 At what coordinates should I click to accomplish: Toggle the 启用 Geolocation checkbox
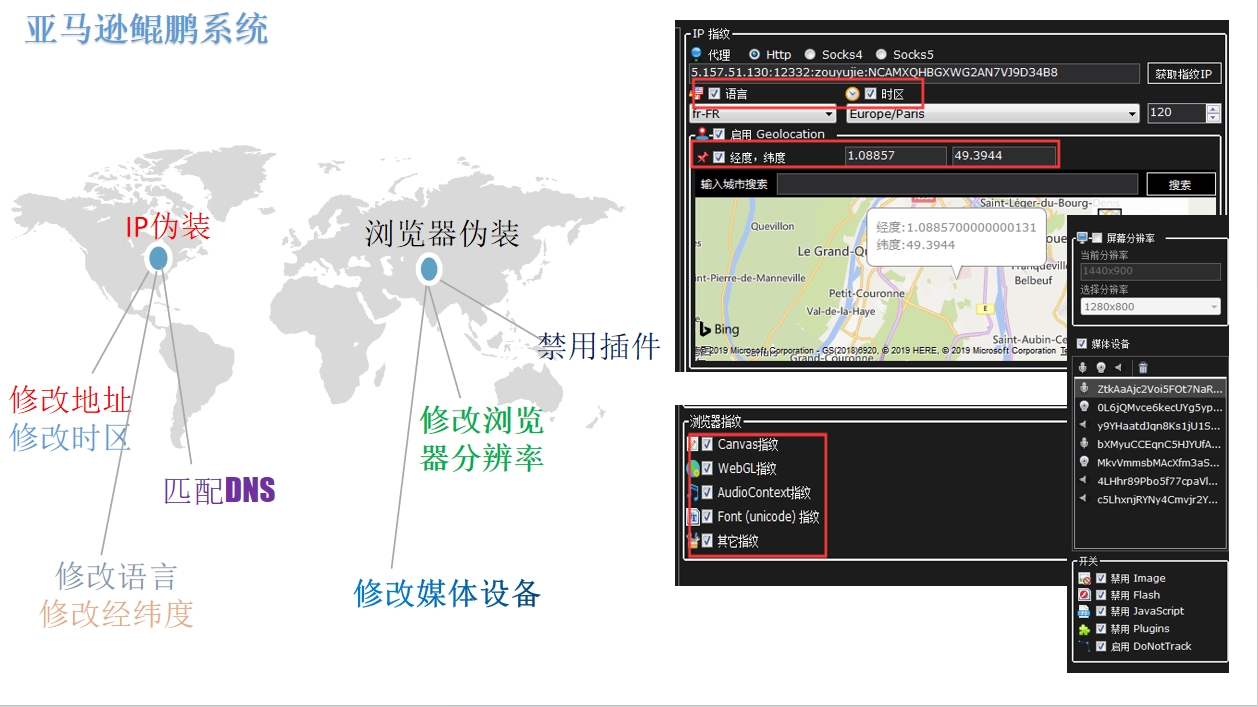pos(719,133)
